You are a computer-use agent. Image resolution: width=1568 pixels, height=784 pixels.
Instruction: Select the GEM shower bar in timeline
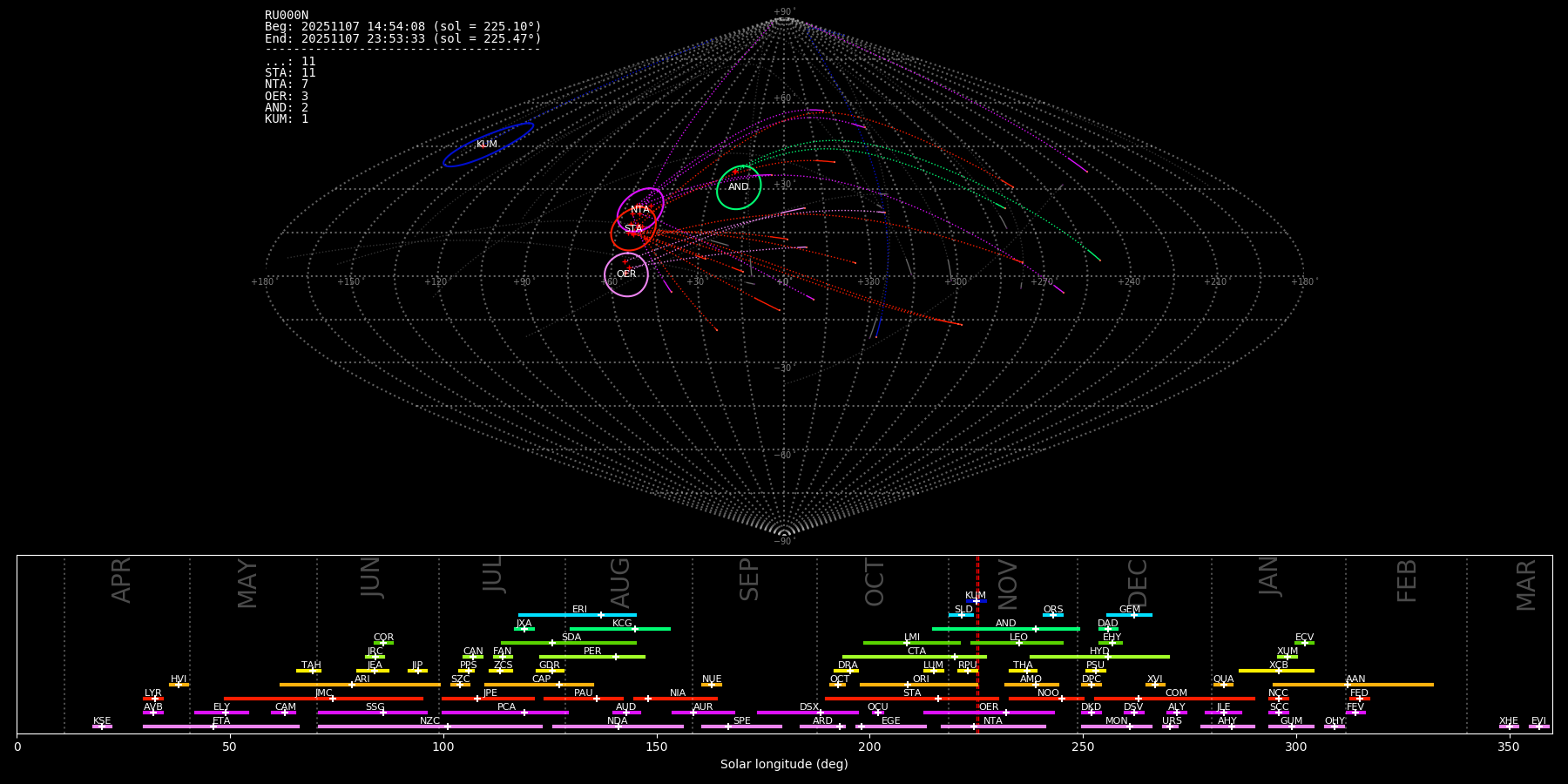1129,615
